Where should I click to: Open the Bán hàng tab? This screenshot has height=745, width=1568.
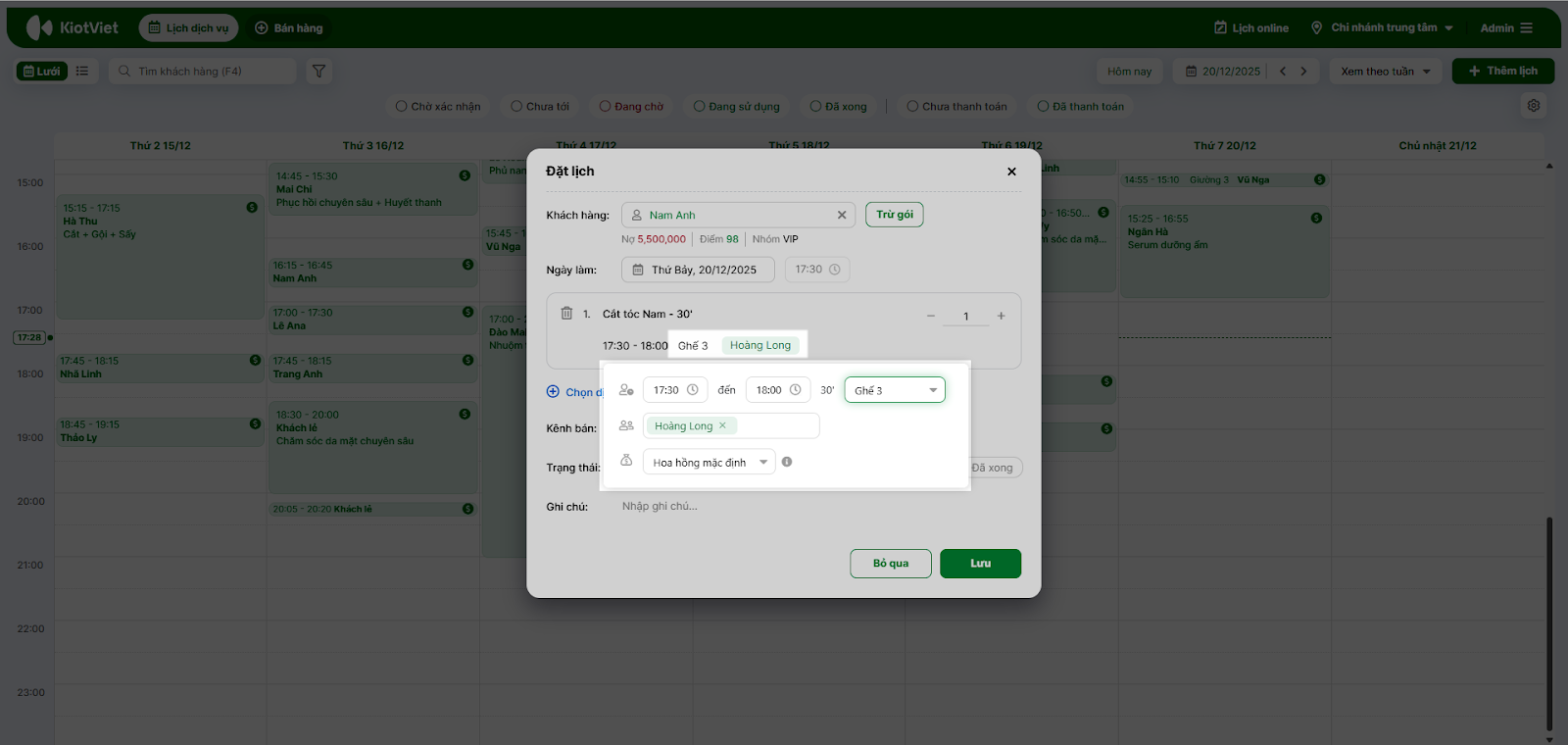289,27
